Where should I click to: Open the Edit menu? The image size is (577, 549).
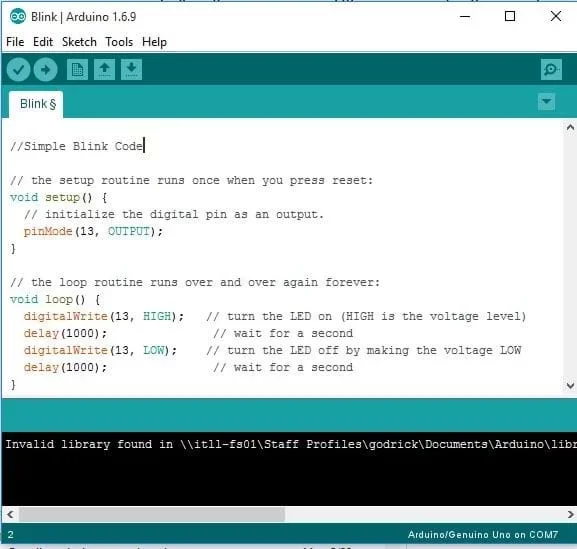click(x=43, y=42)
